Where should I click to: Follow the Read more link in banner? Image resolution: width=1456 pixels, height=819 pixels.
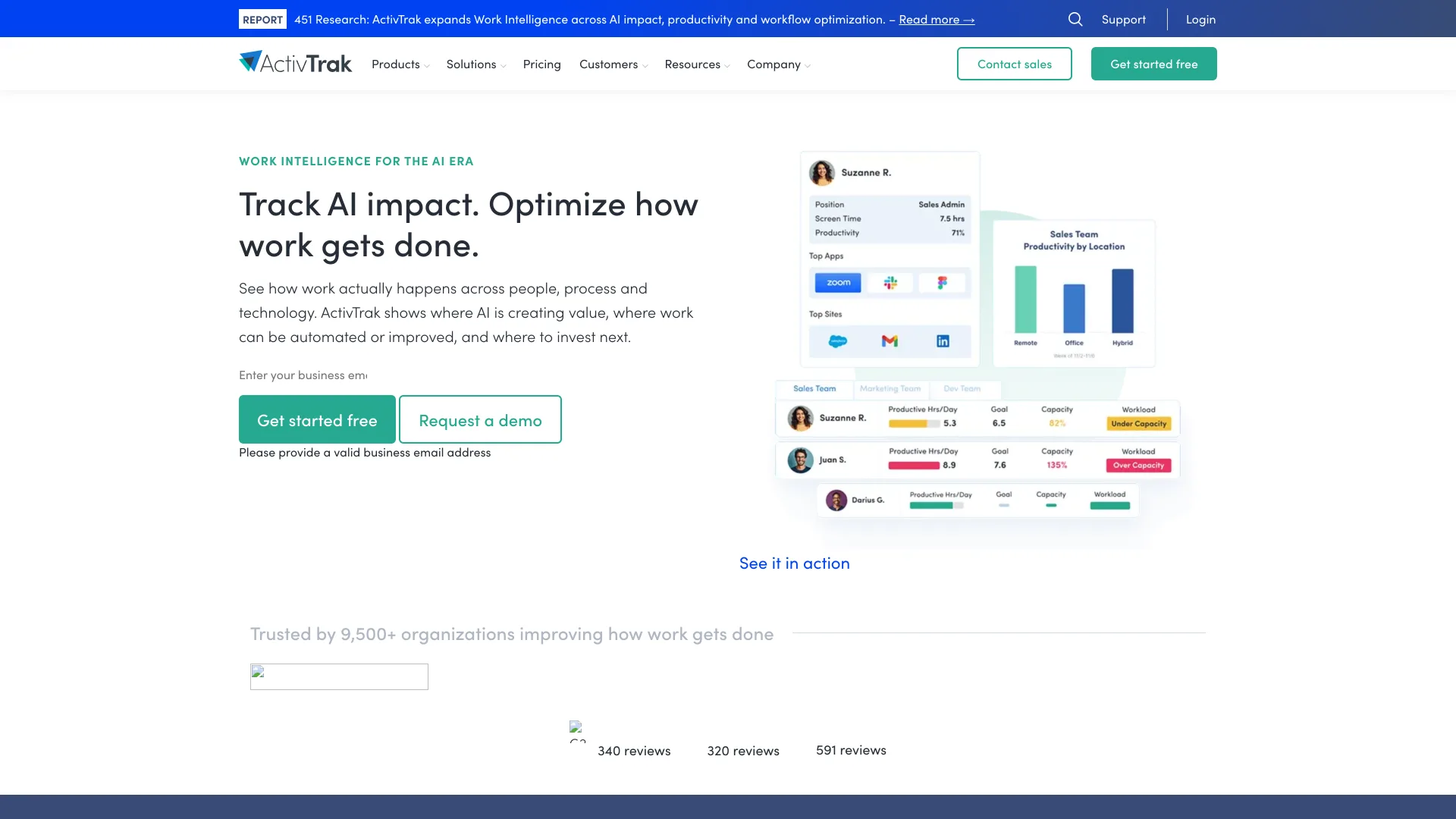coord(937,20)
